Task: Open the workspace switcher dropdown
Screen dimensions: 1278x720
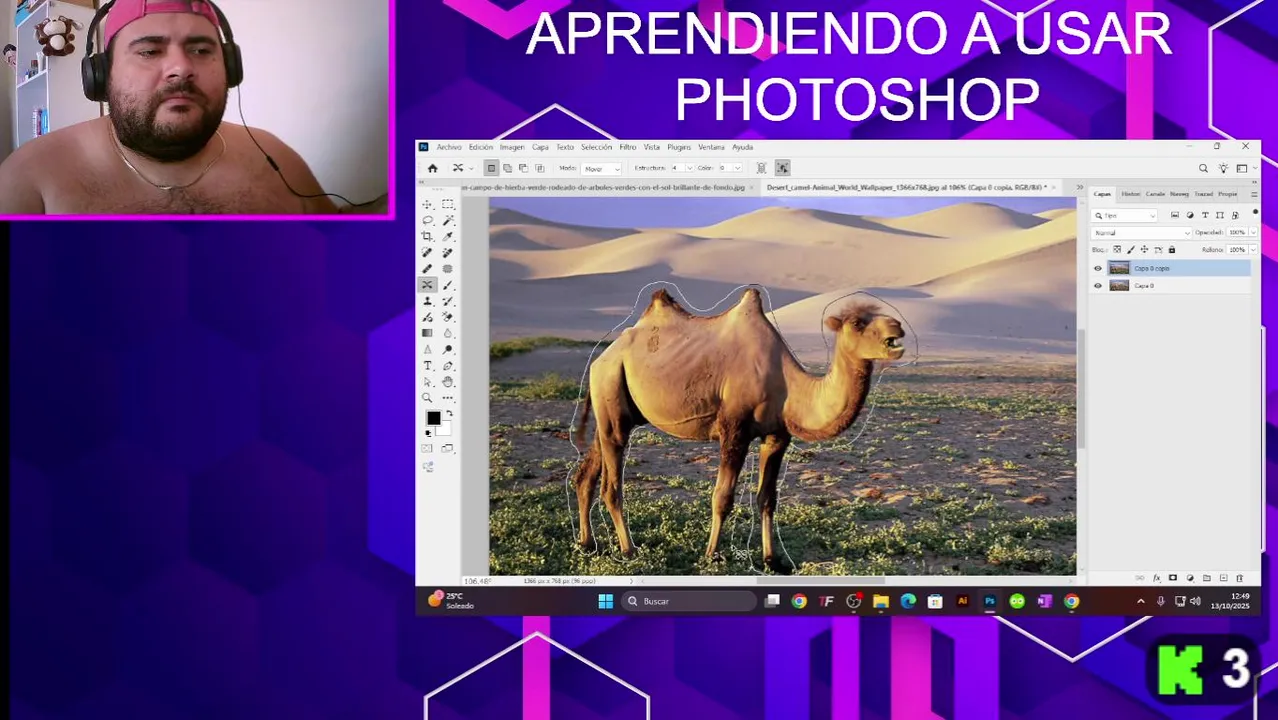Action: [x=1245, y=168]
